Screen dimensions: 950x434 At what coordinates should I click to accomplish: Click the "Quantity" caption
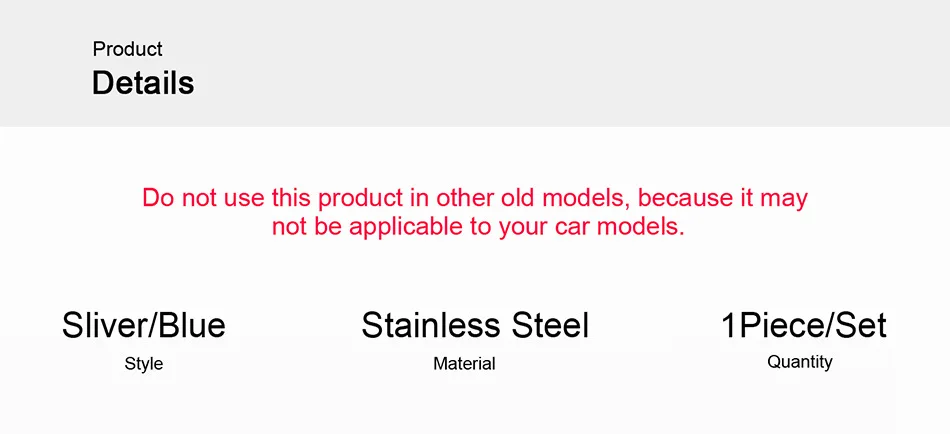pyautogui.click(x=800, y=362)
